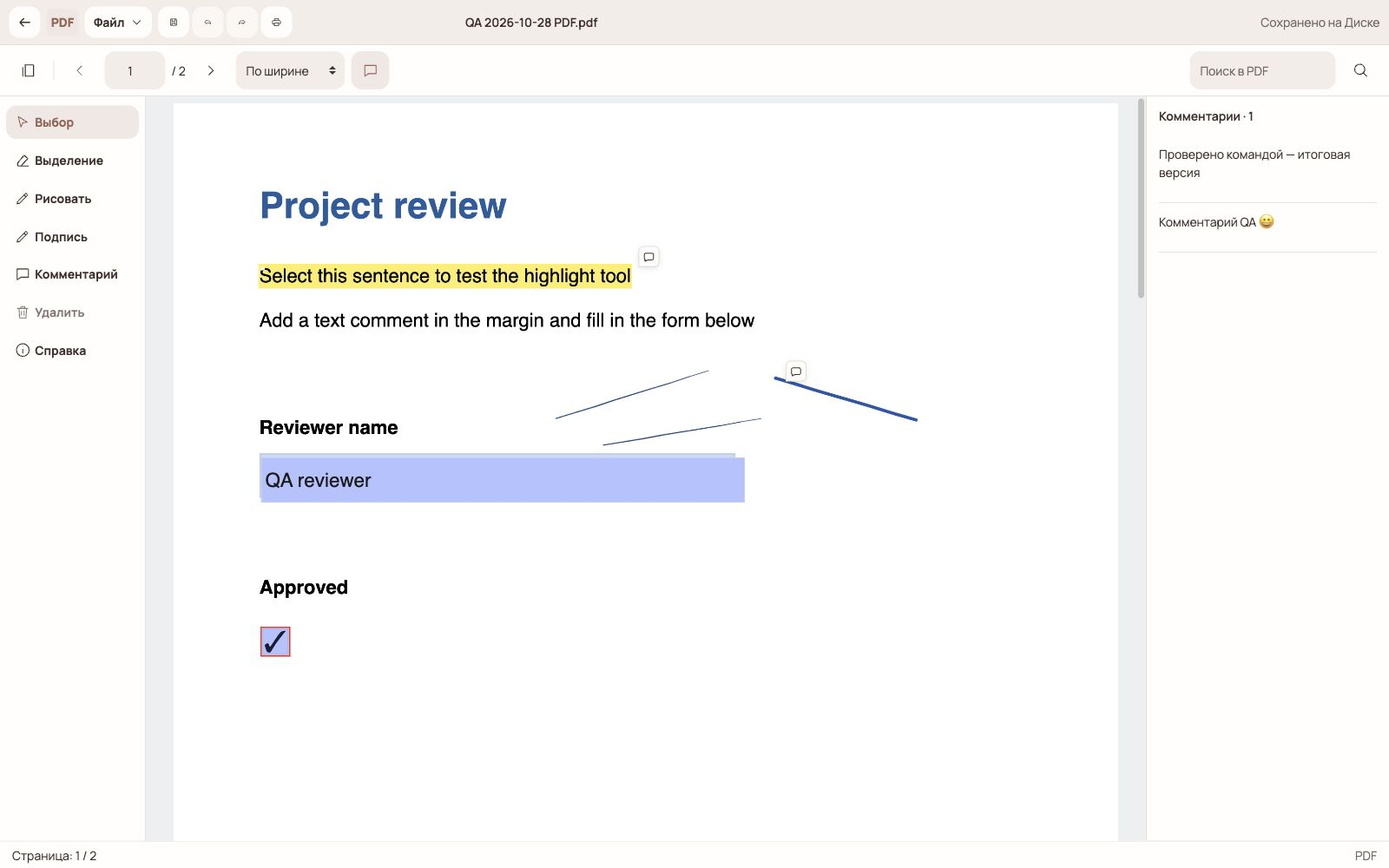Open the Файл dropdown menu
The image size is (1389, 868).
(x=118, y=23)
